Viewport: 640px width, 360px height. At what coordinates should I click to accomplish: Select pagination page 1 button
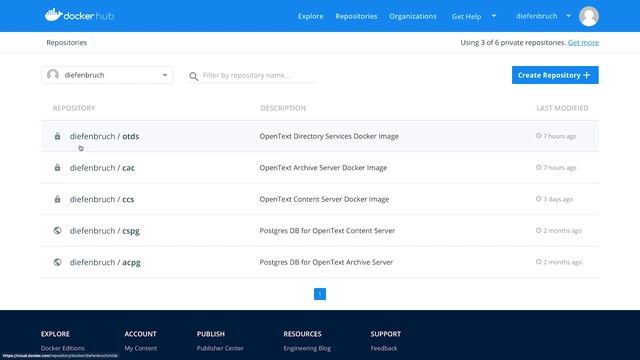(320, 294)
